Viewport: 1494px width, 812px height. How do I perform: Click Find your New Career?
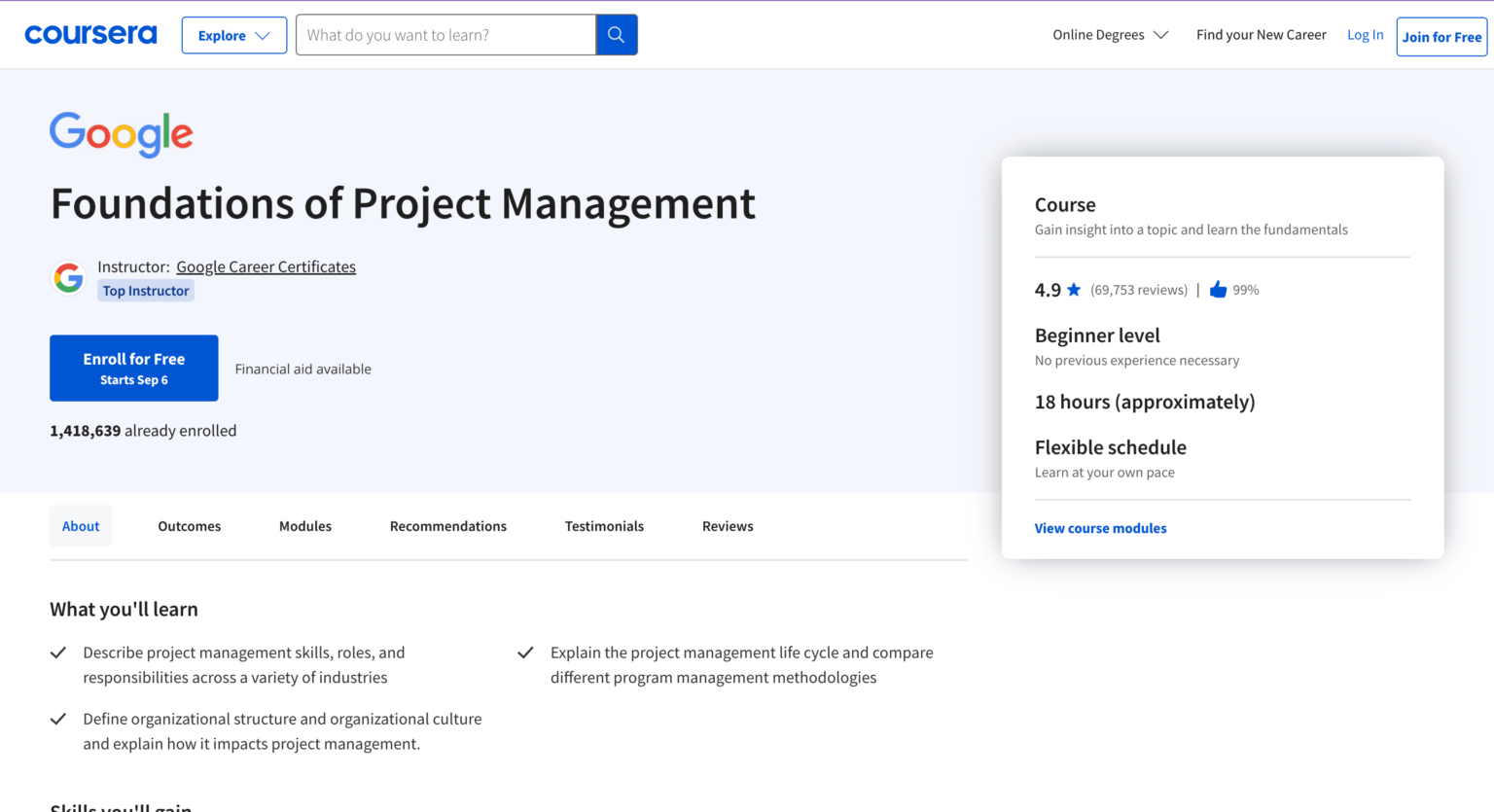point(1261,34)
